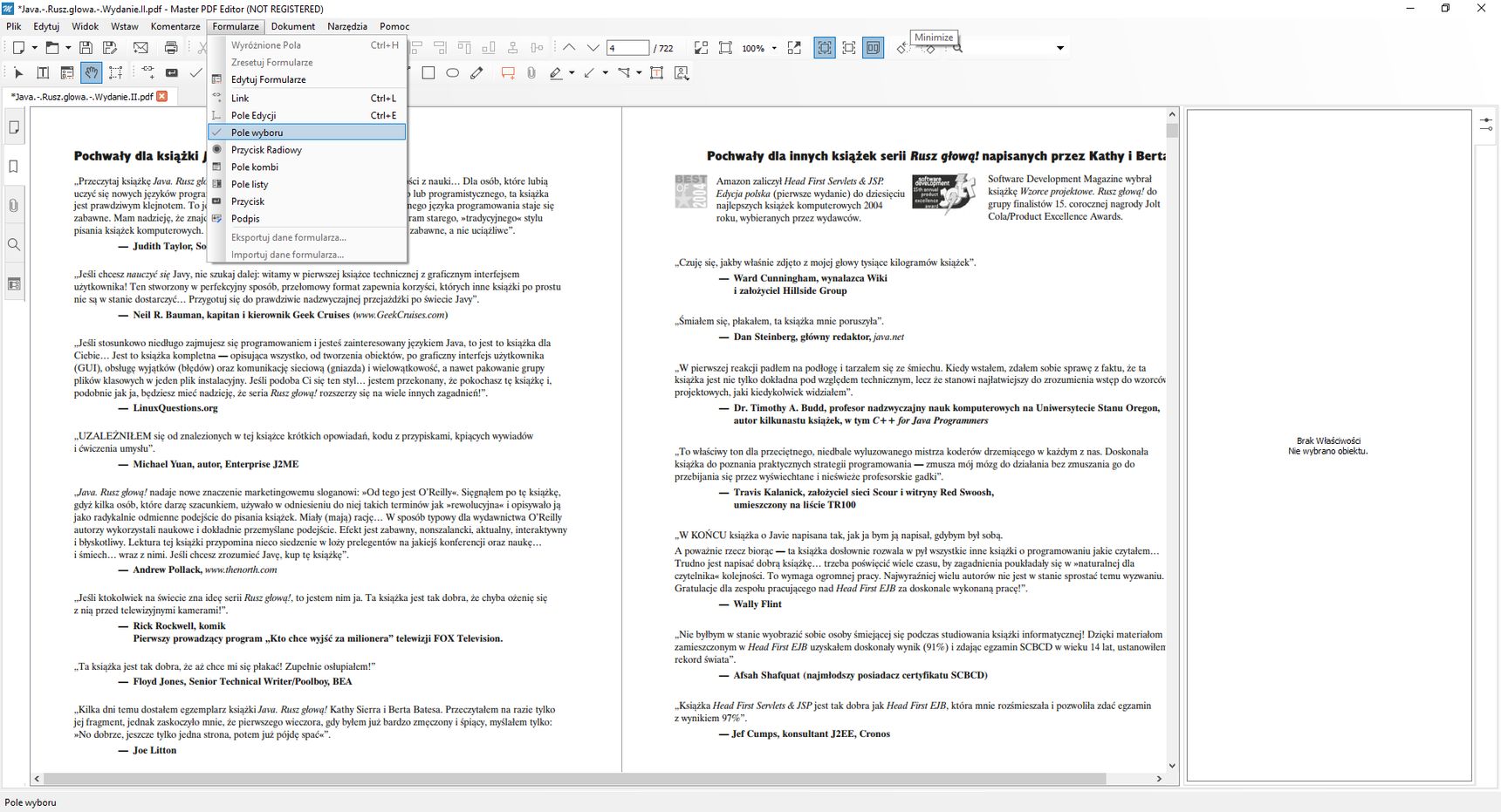Screen dimensions: 1501x812
Task: Select the Line arrow tool
Action: 590,73
